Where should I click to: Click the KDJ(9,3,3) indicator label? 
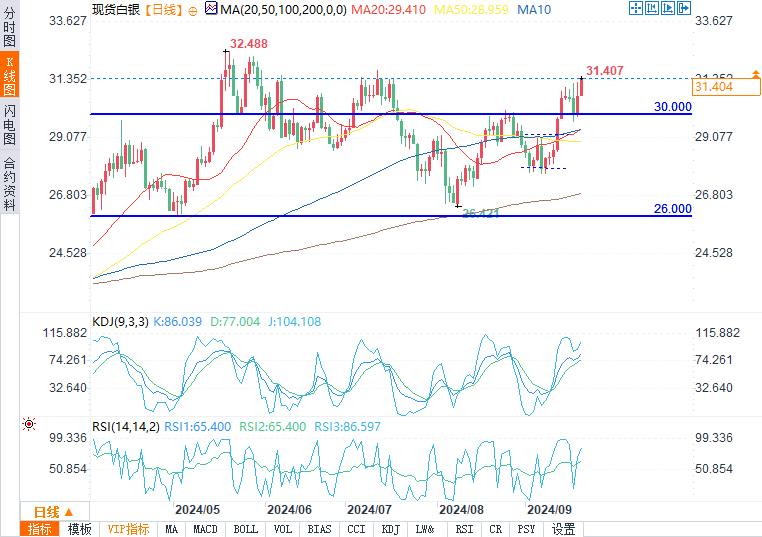[121, 322]
